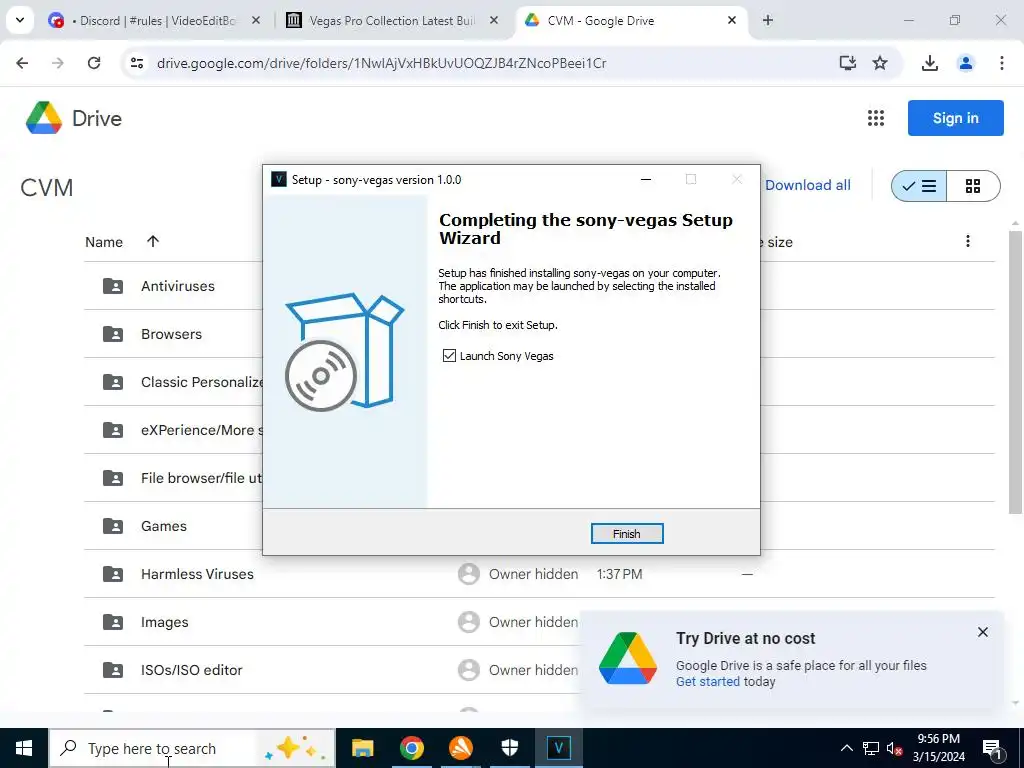Click the Vegas icon in the Setup title bar
The height and width of the screenshot is (768, 1024).
pos(279,180)
